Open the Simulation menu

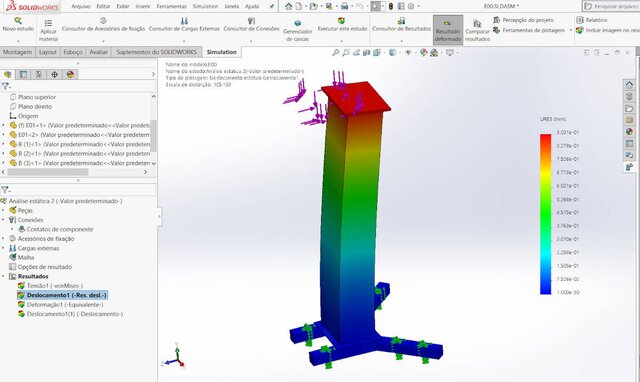(x=205, y=6)
